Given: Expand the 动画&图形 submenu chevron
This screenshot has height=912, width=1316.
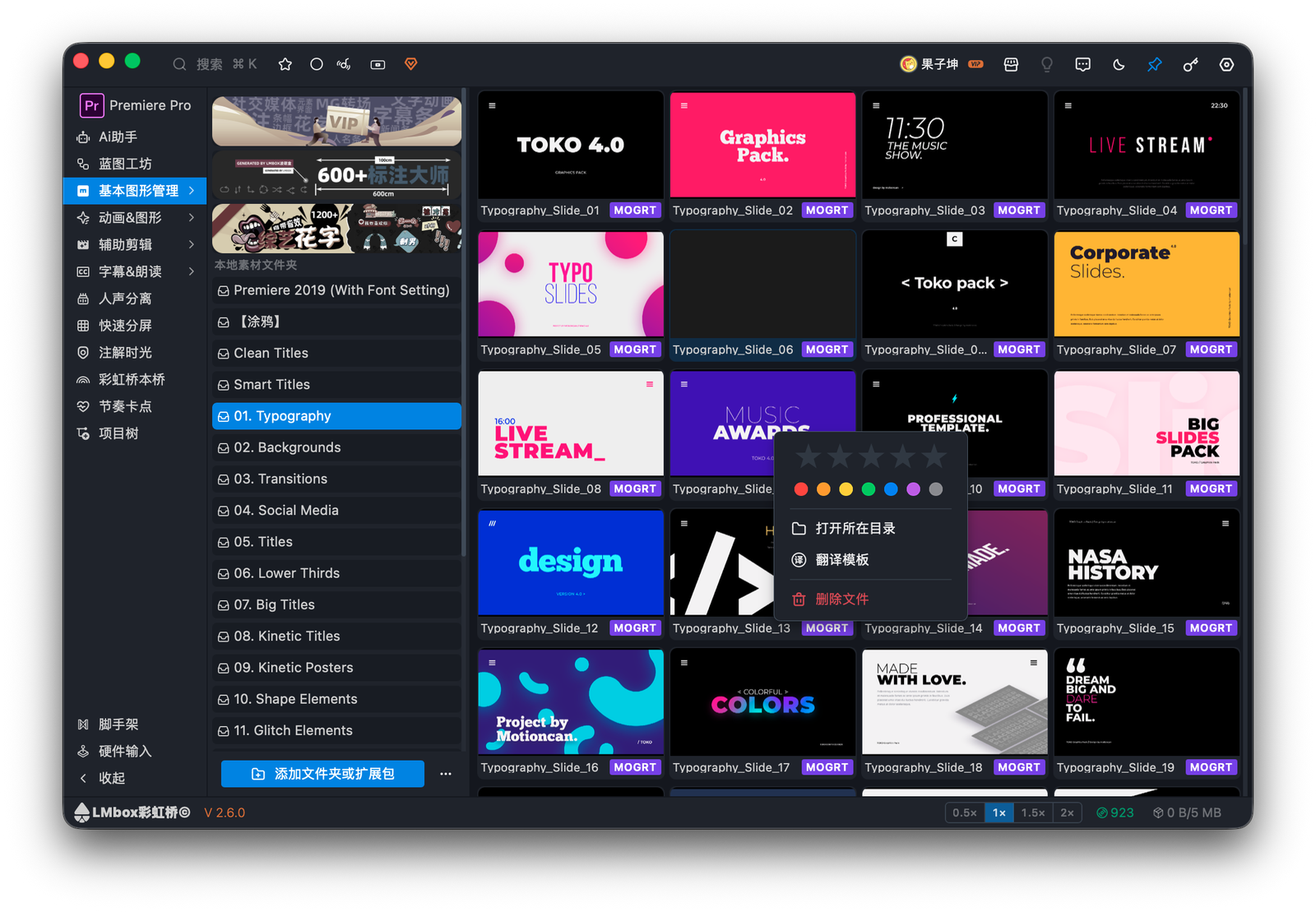Looking at the screenshot, I should [192, 218].
